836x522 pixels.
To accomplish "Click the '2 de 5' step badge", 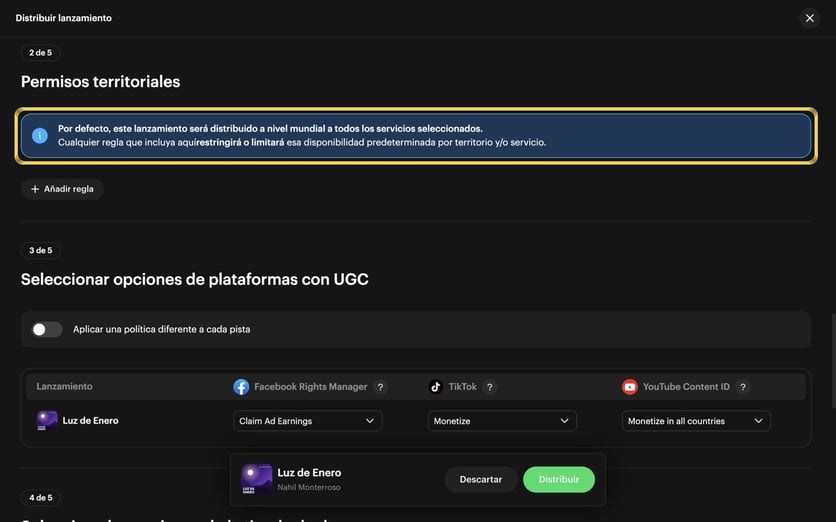I will point(41,53).
